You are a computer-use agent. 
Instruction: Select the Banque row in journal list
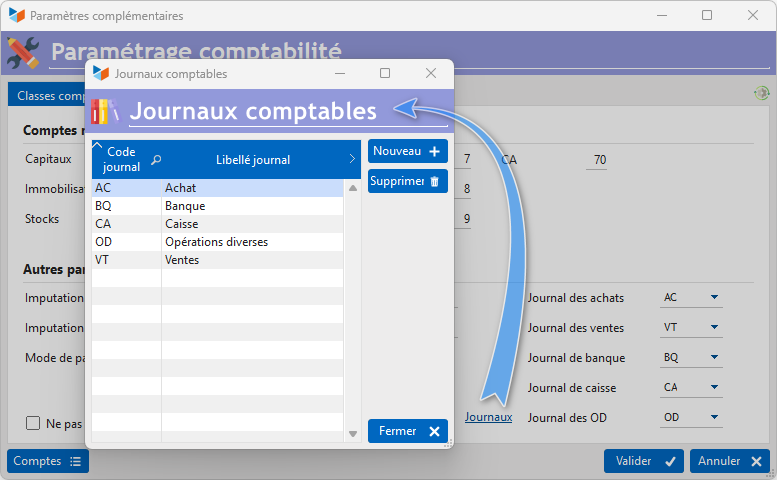click(217, 206)
